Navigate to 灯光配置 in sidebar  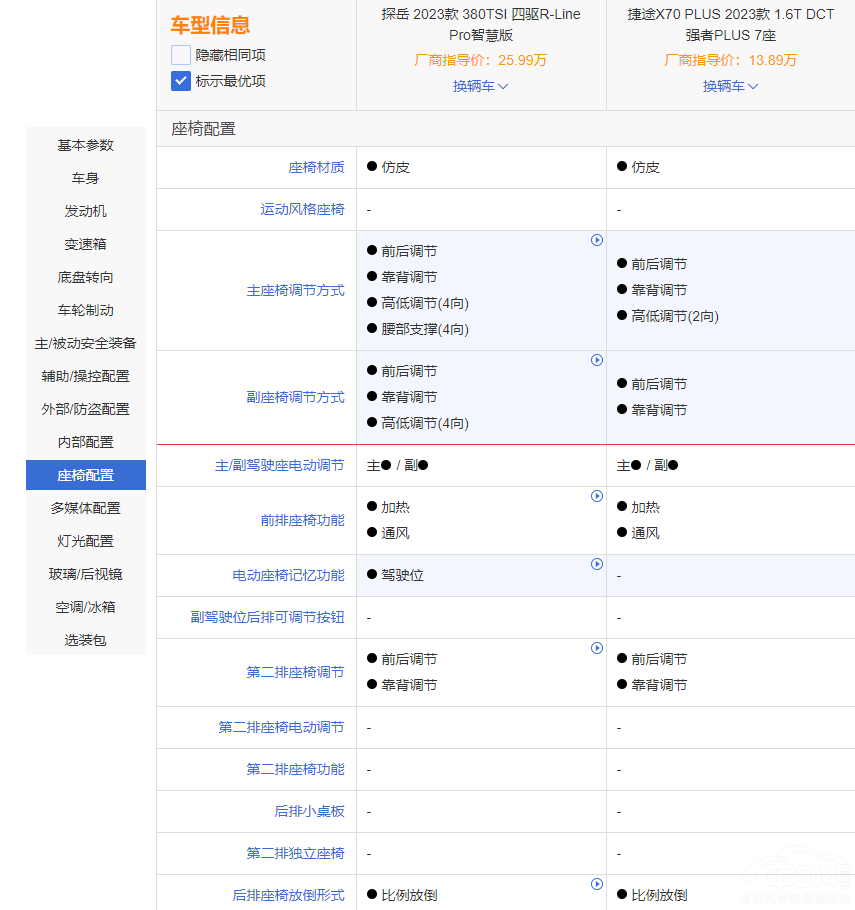tap(86, 541)
